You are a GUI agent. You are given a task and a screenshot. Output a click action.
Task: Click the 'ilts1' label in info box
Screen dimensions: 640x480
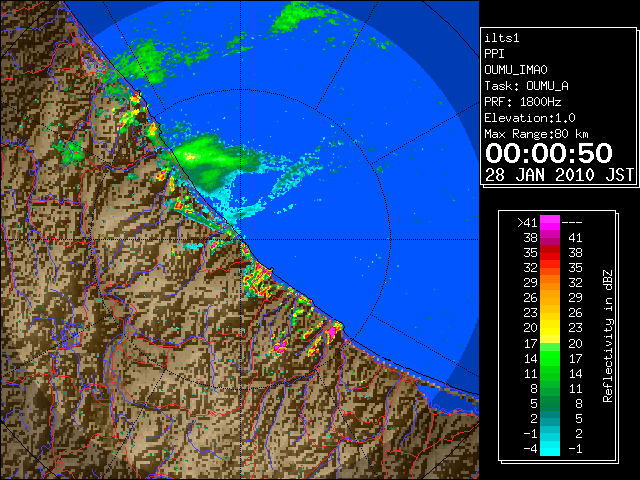(x=502, y=38)
